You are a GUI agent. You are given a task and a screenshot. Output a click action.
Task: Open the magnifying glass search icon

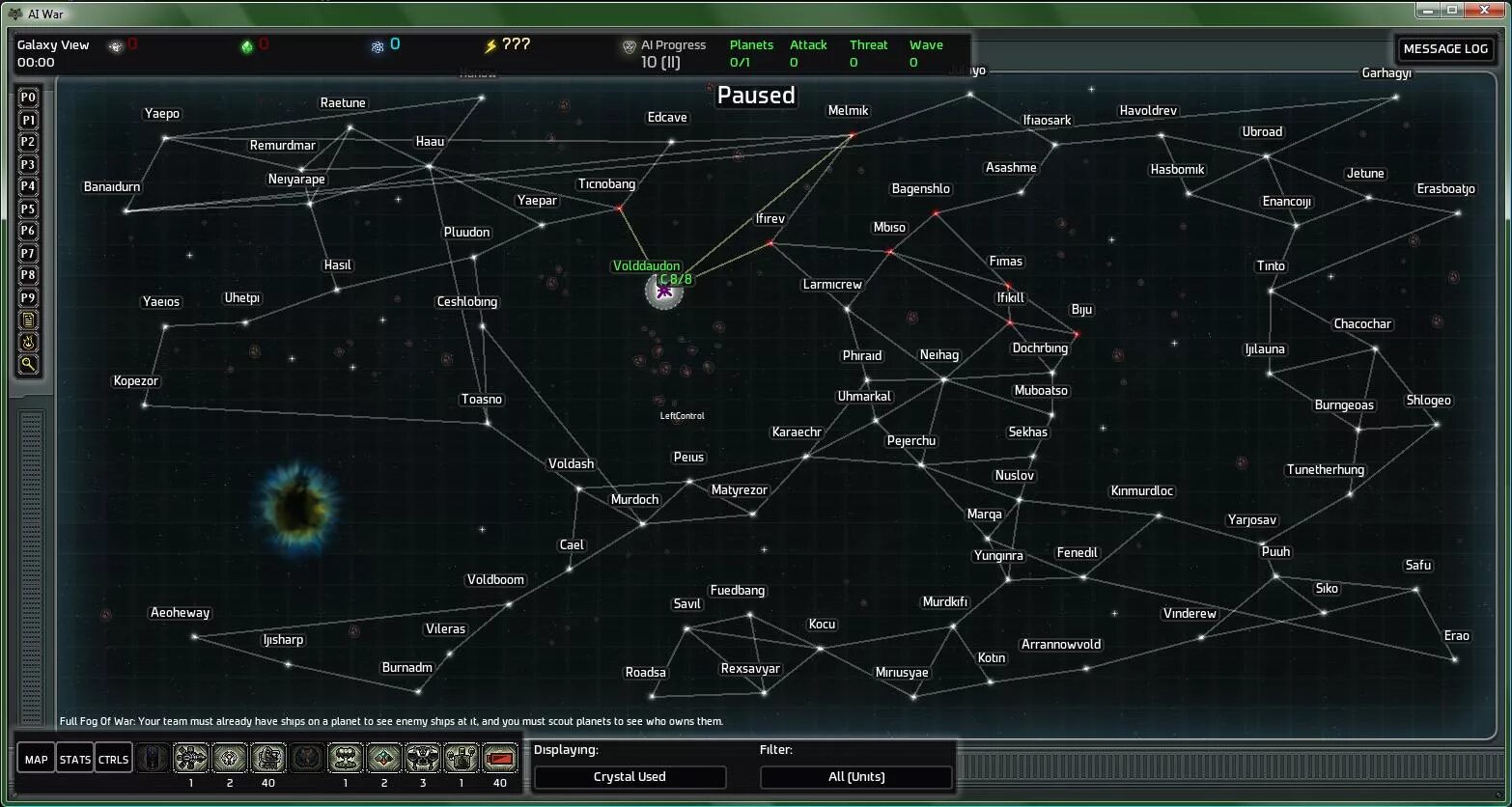[x=28, y=364]
